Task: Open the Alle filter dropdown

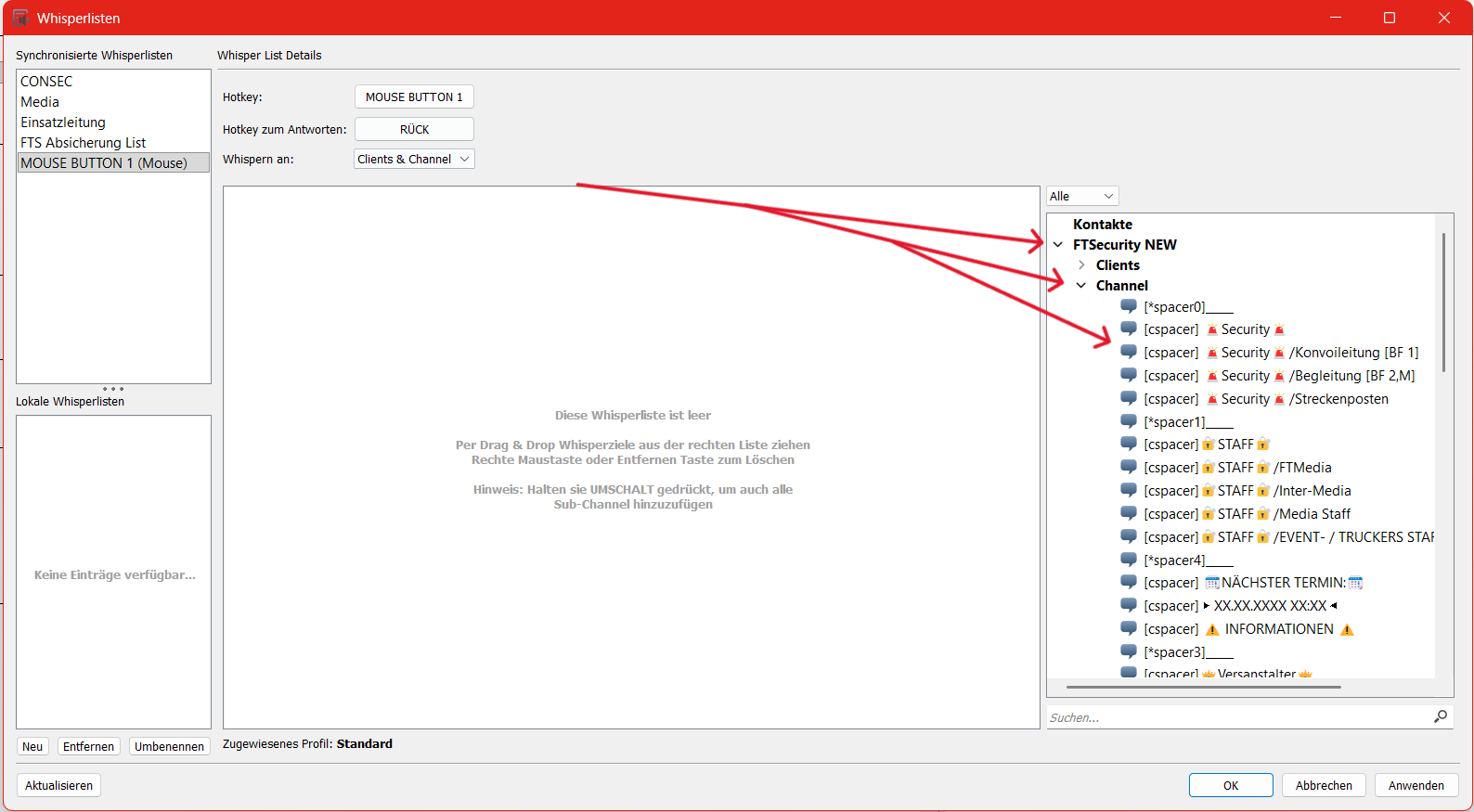Action: pyautogui.click(x=1081, y=197)
